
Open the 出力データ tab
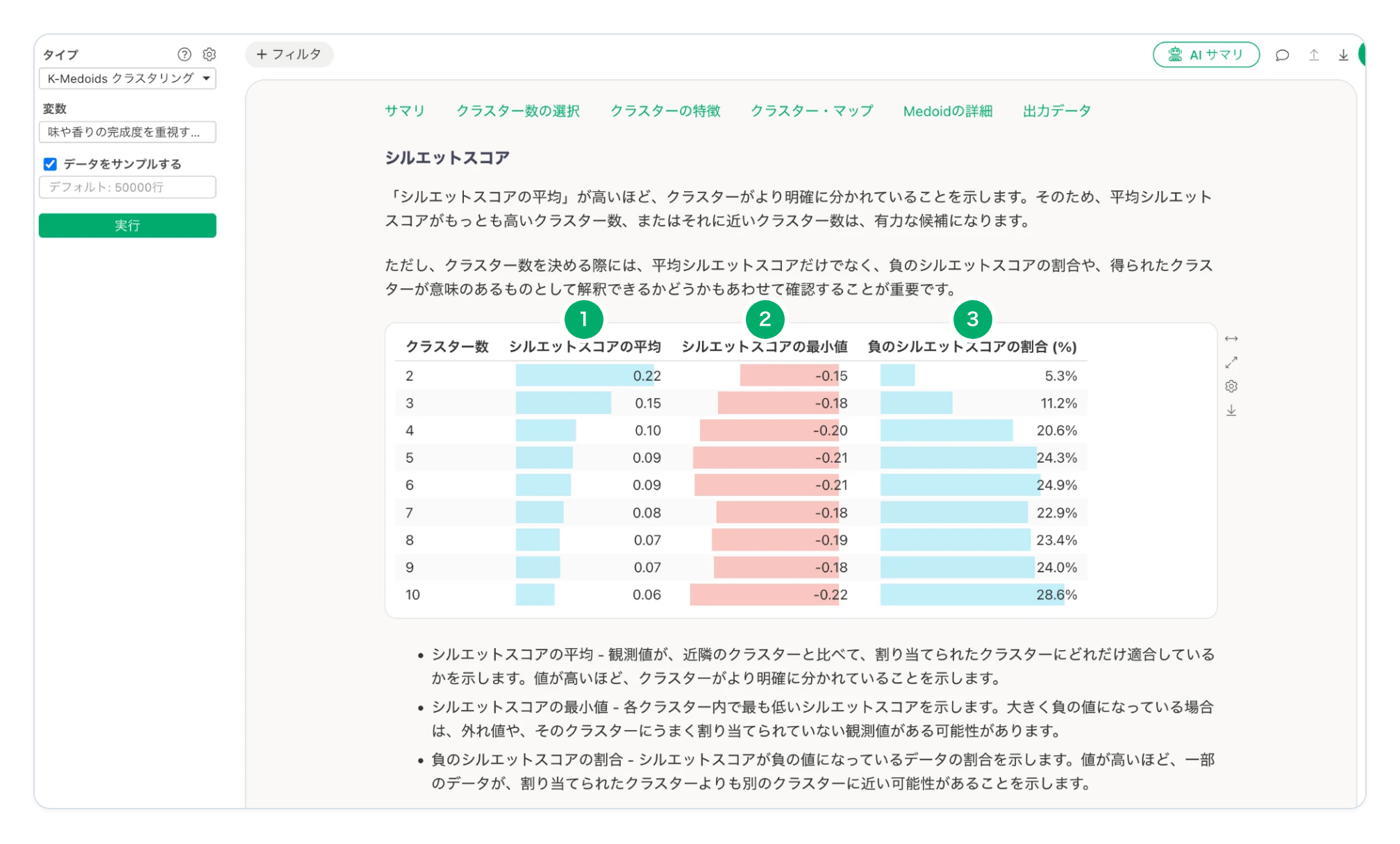pos(1057,110)
